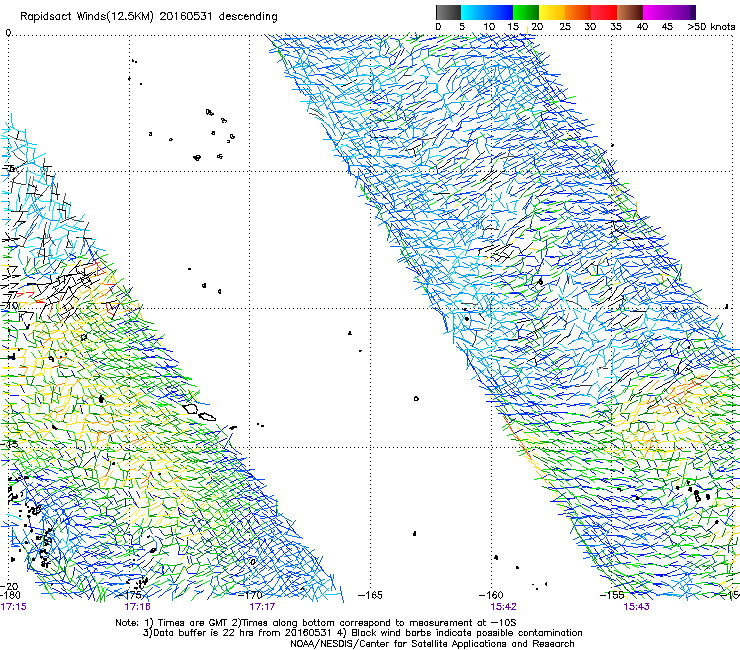Image resolution: width=740 pixels, height=650 pixels.
Task: Click the '17:15' time label
Action: point(14,606)
